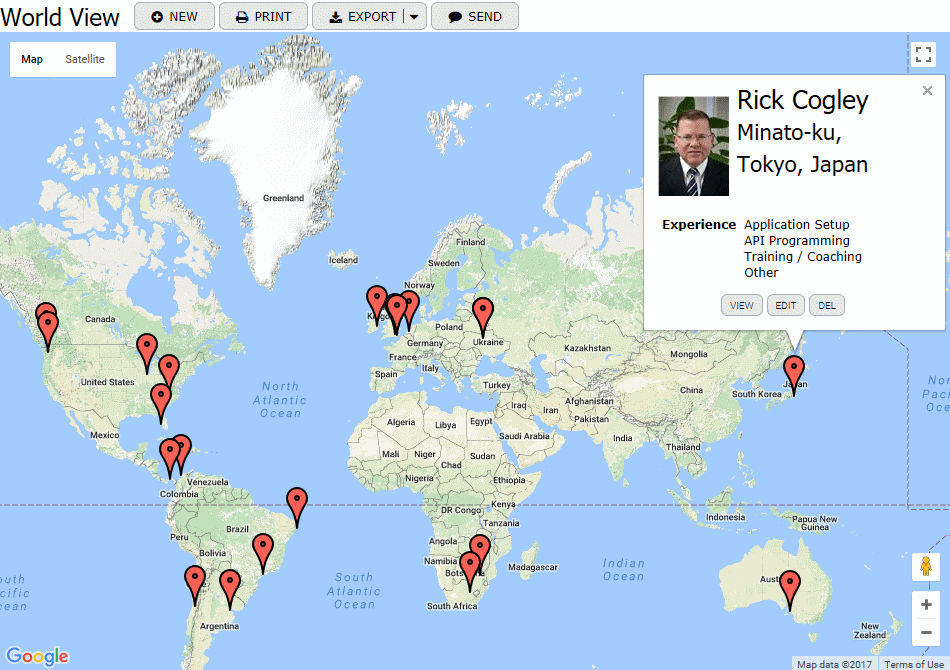
Task: Click the Google logo
Action: click(x=38, y=656)
